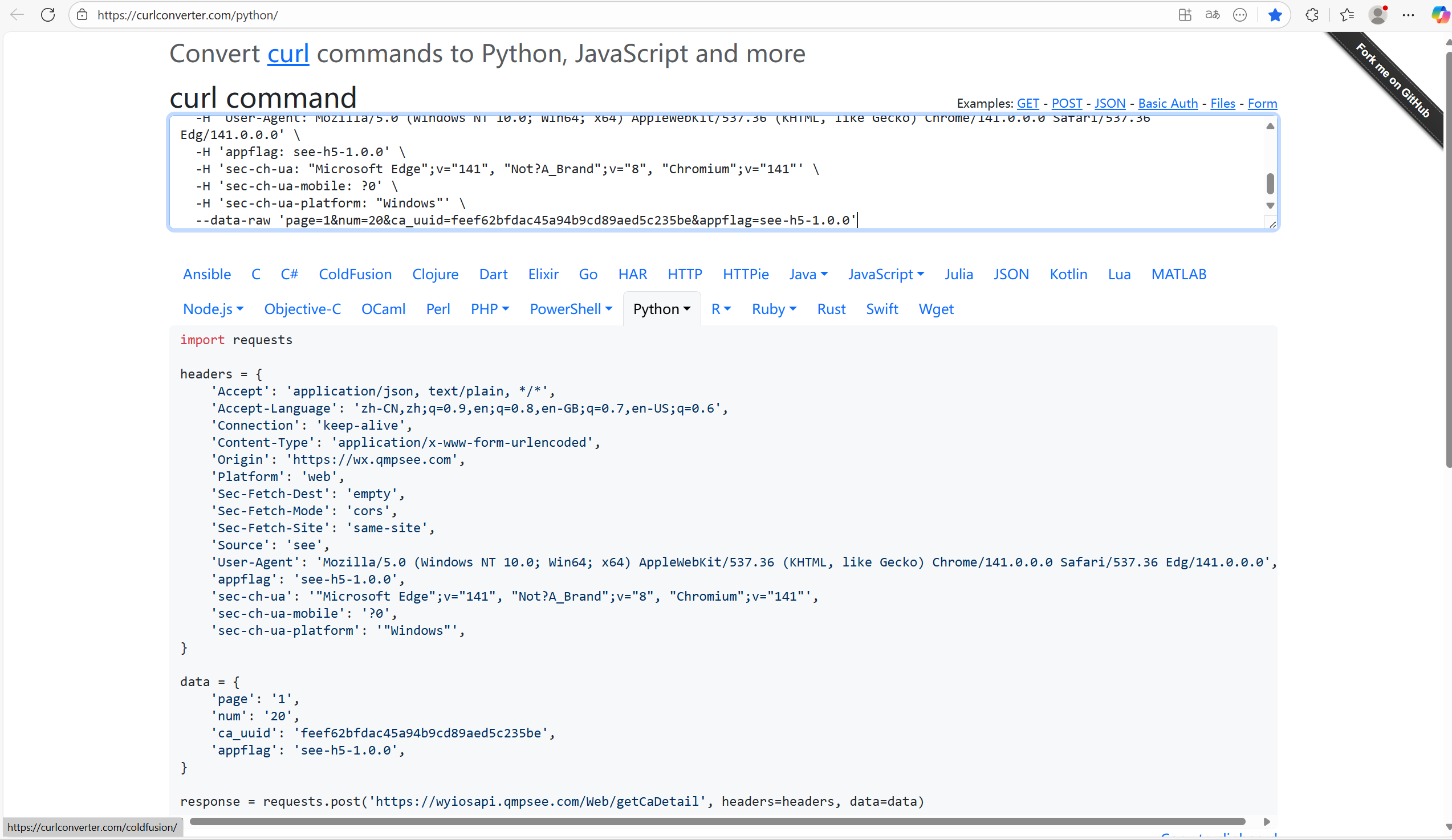Click the horizontal code scrollbar
The width and height of the screenshot is (1452, 840).
pos(717,821)
